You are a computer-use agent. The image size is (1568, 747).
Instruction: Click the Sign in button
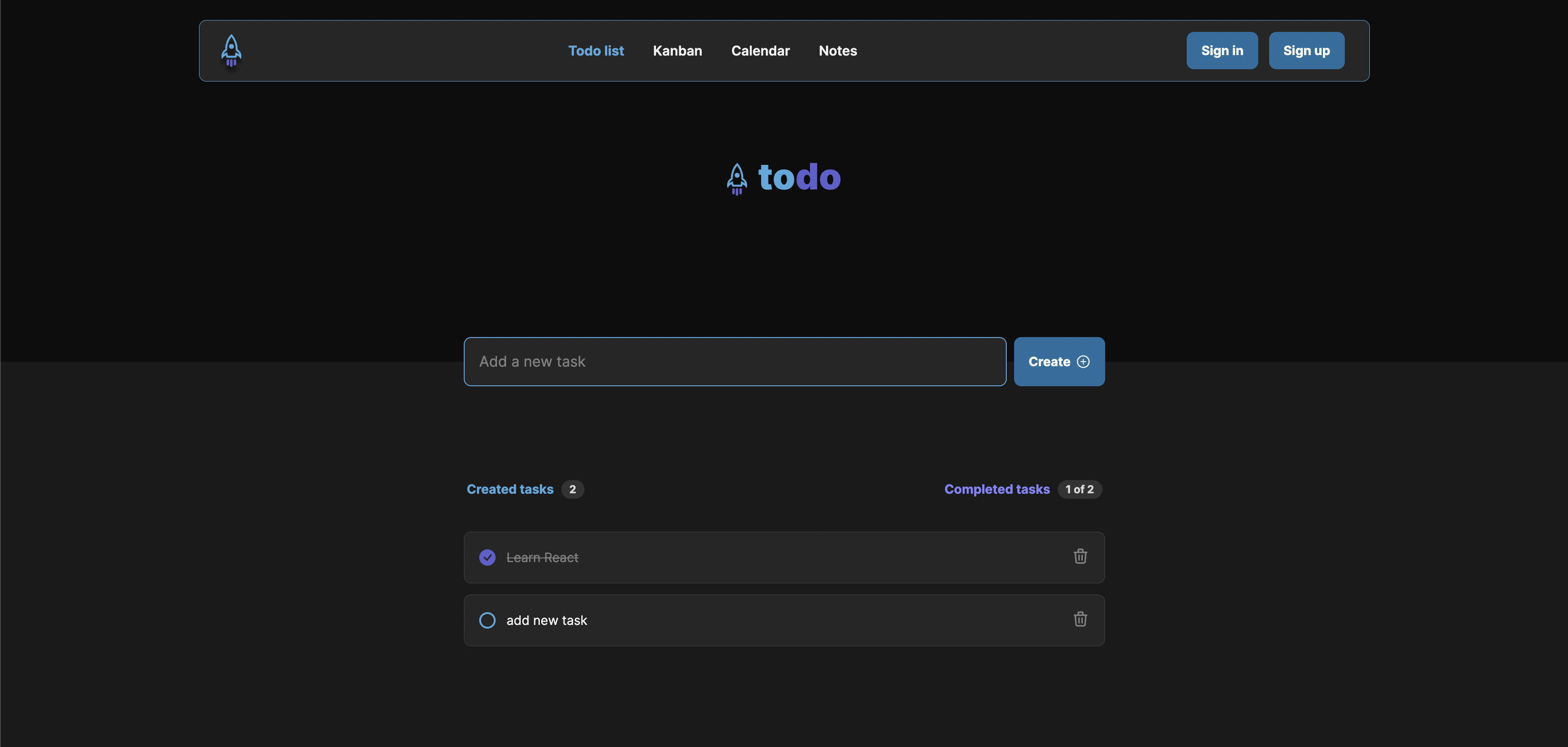(1222, 51)
